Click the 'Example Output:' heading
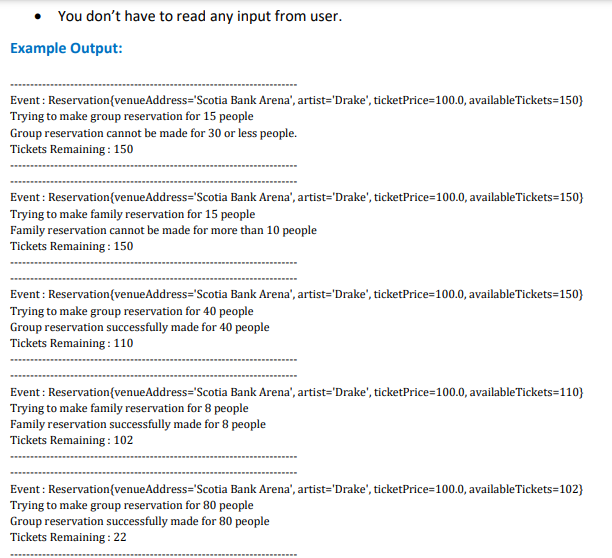This screenshot has width=612, height=558. click(66, 48)
